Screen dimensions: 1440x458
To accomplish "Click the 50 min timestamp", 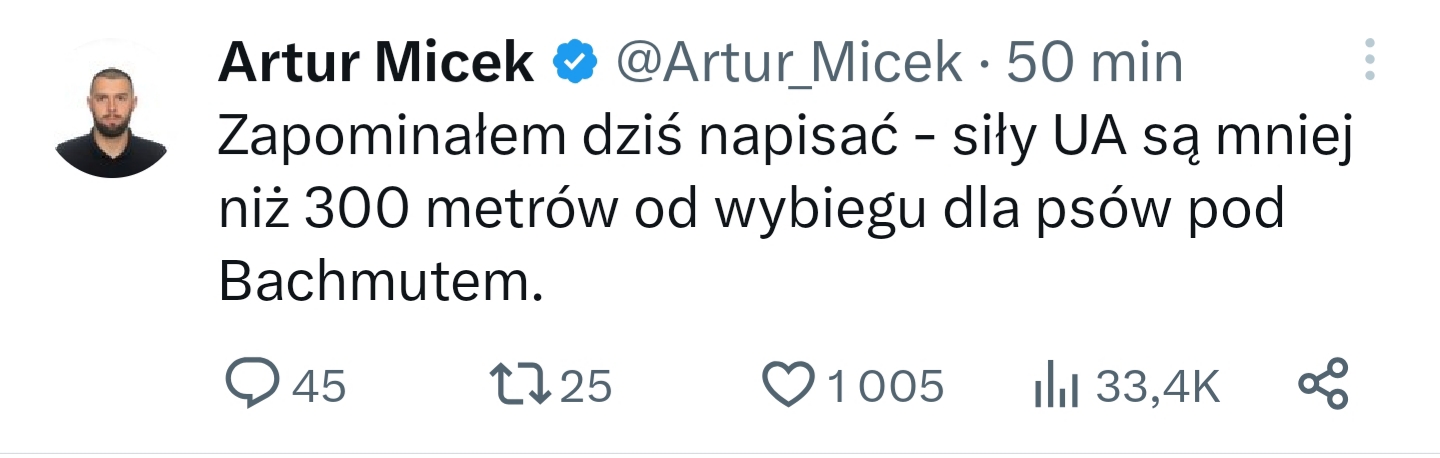I will 1094,65.
